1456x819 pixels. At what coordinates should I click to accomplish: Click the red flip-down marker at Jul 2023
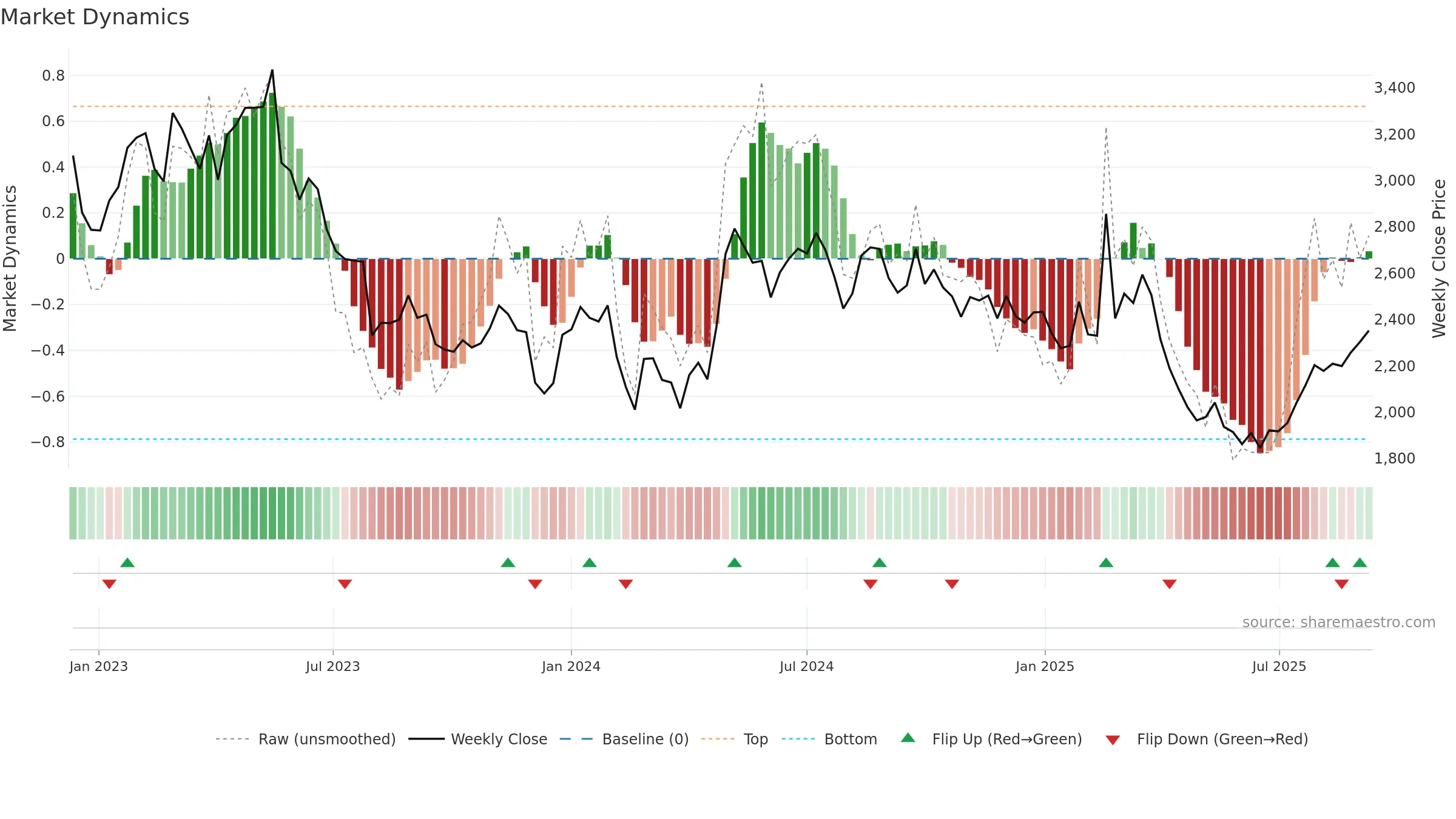point(345,584)
